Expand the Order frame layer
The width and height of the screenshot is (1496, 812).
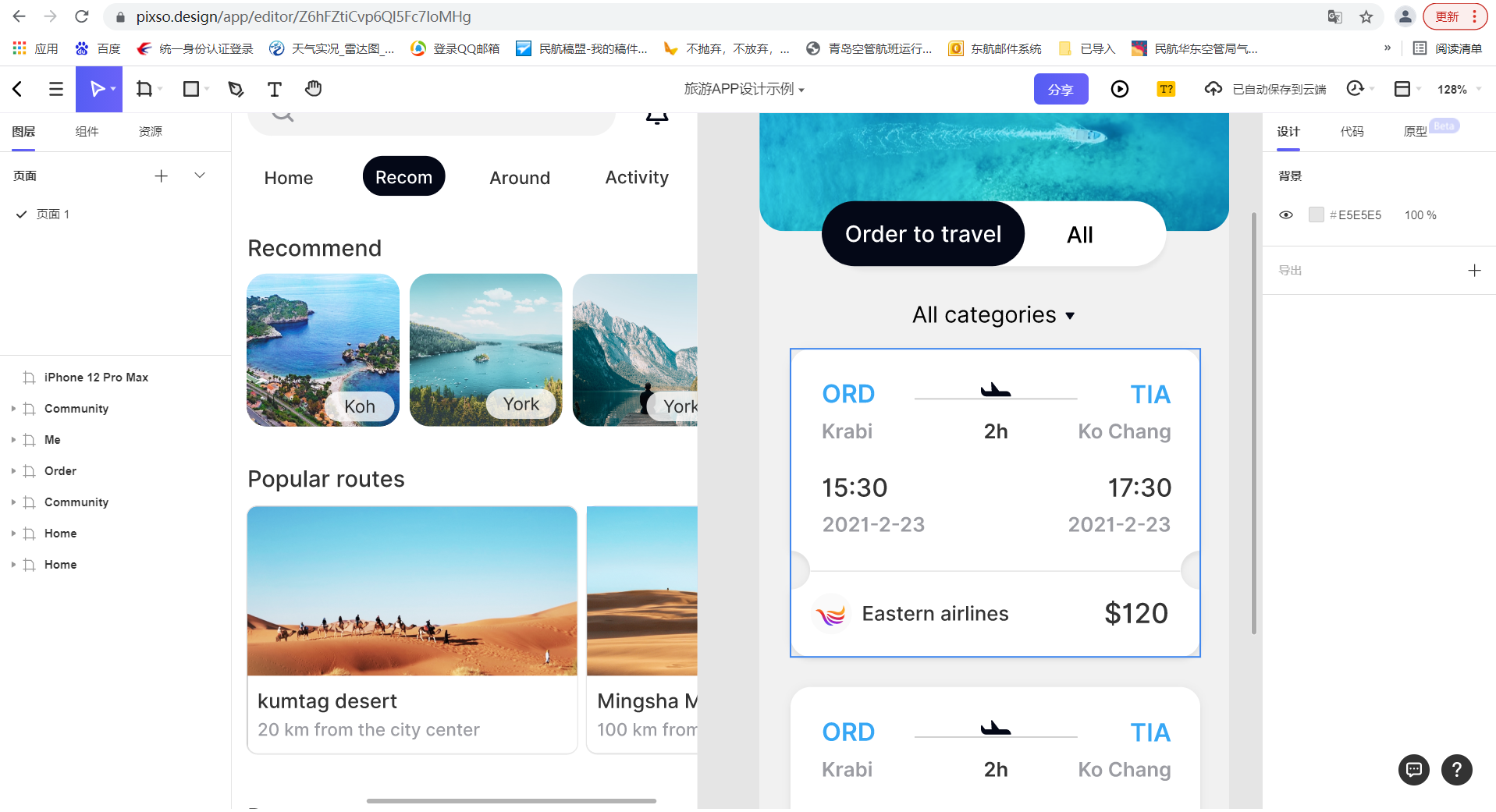coord(13,471)
